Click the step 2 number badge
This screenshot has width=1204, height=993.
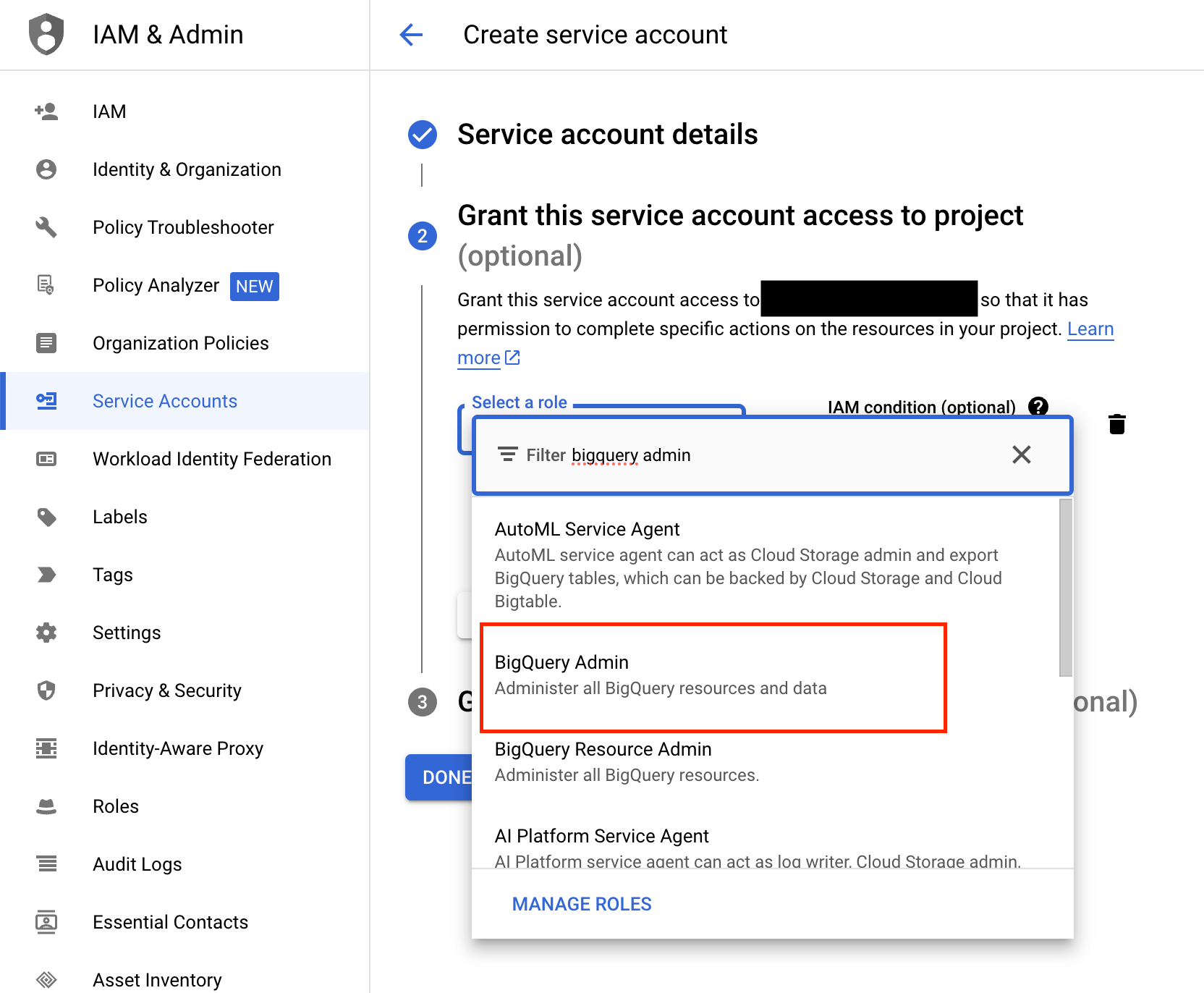(423, 236)
